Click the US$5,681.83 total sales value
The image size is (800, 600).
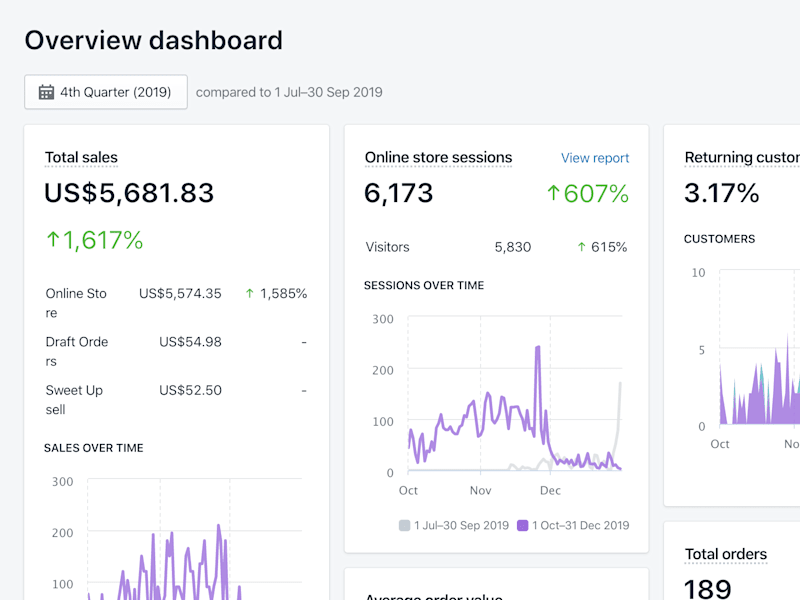coord(129,193)
